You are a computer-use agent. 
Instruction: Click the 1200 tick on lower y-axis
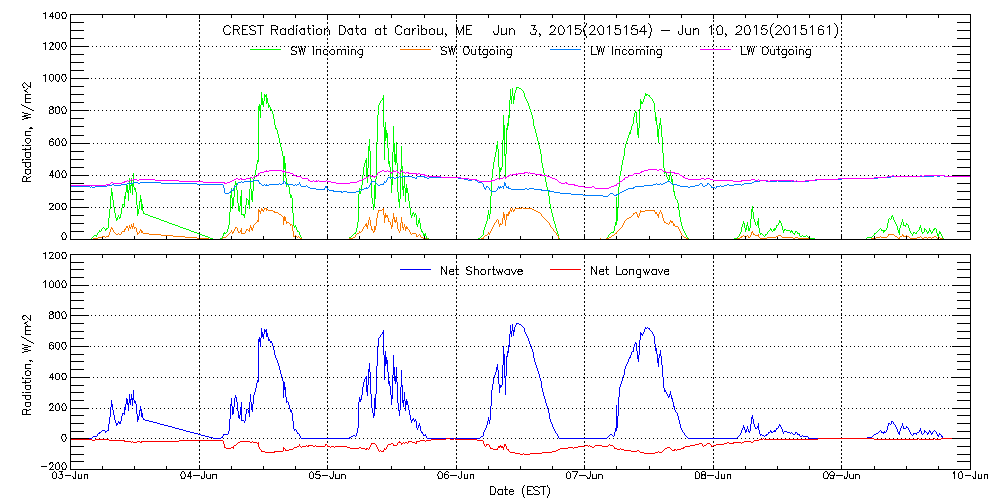pos(54,256)
